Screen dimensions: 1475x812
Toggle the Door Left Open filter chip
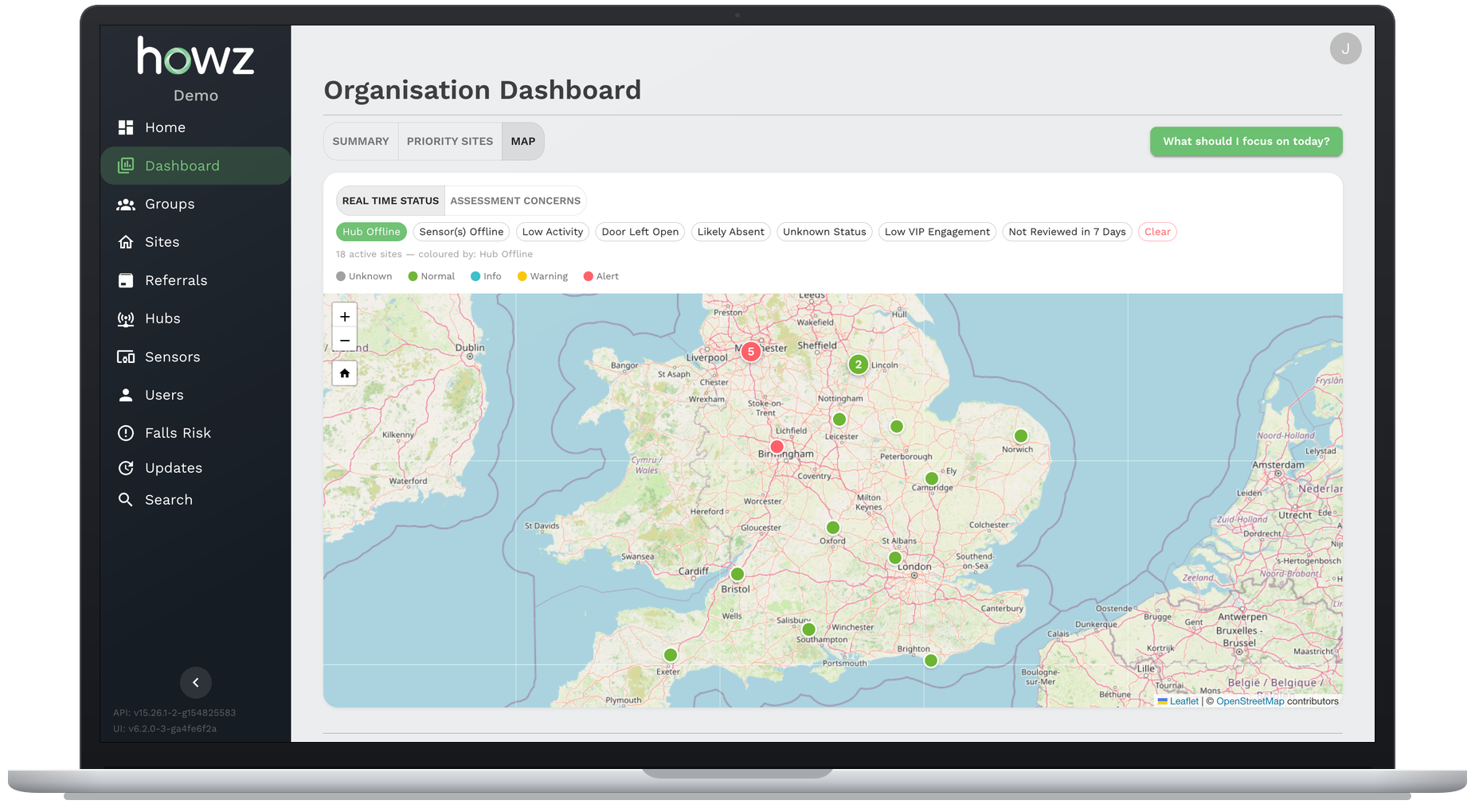640,232
